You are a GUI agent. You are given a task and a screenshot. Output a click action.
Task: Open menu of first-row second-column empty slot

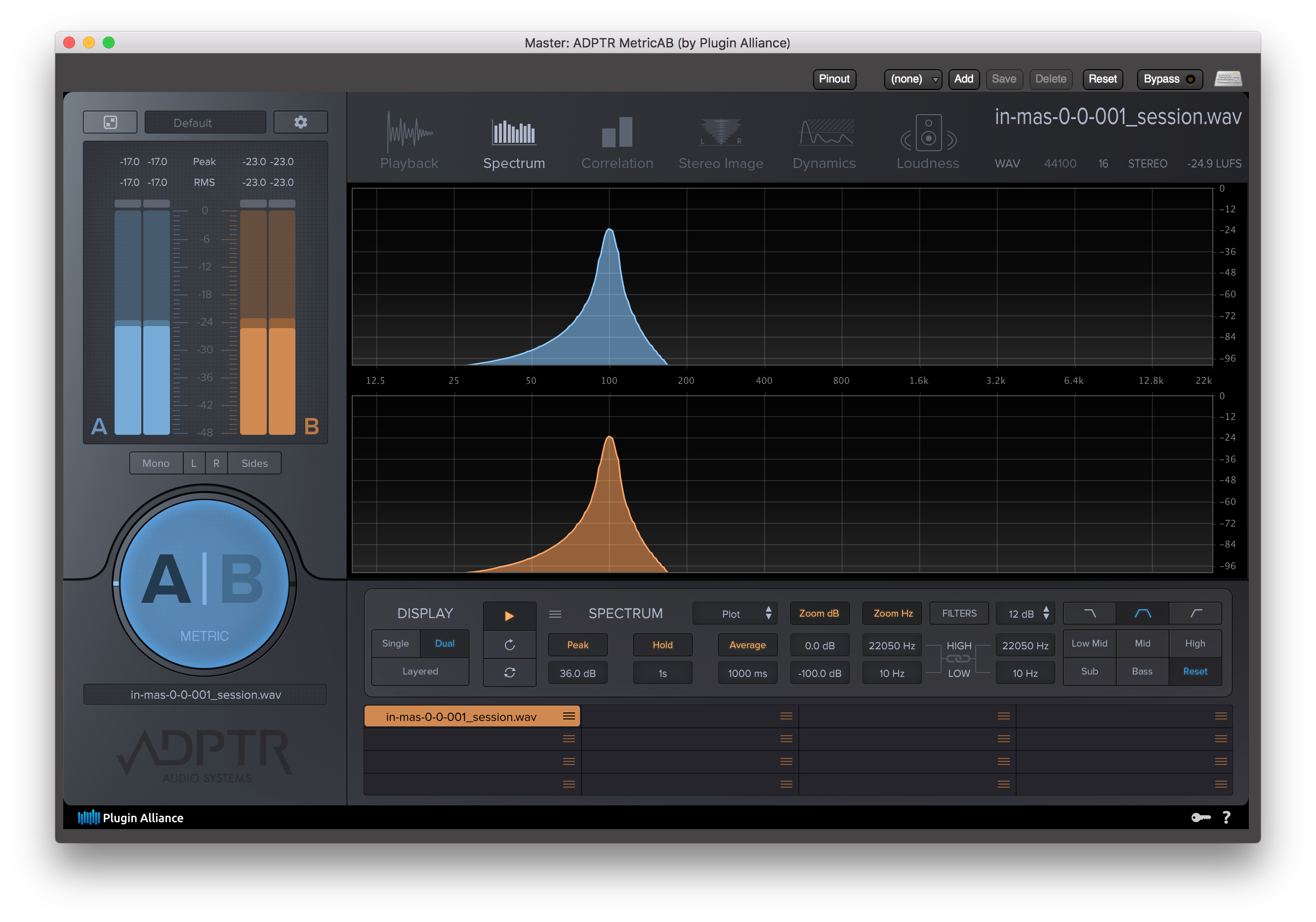(x=786, y=716)
